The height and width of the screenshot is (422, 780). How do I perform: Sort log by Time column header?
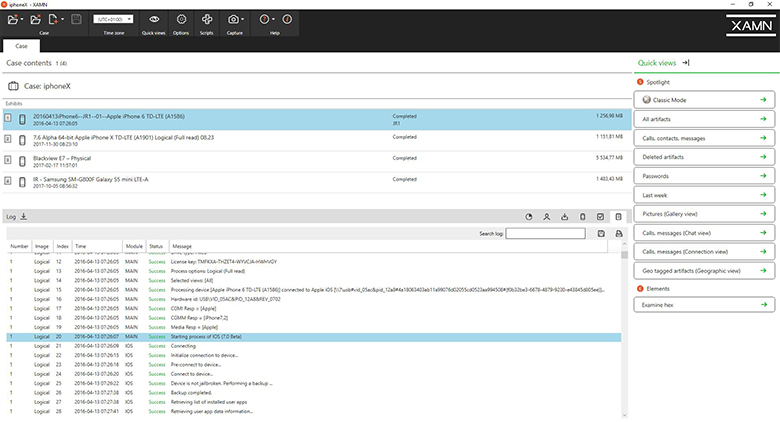pos(98,246)
